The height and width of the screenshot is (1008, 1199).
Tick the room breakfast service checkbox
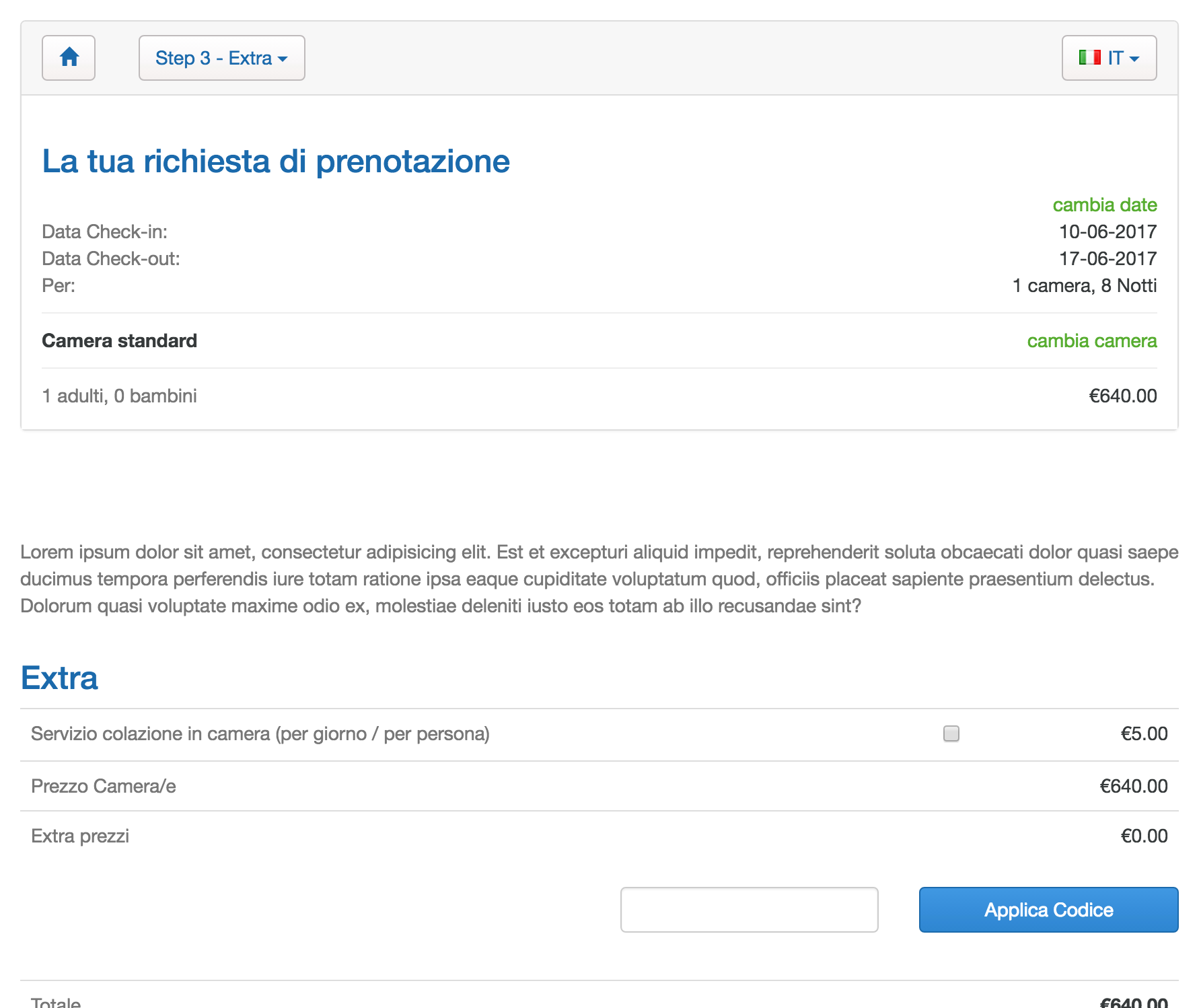pyautogui.click(x=951, y=733)
